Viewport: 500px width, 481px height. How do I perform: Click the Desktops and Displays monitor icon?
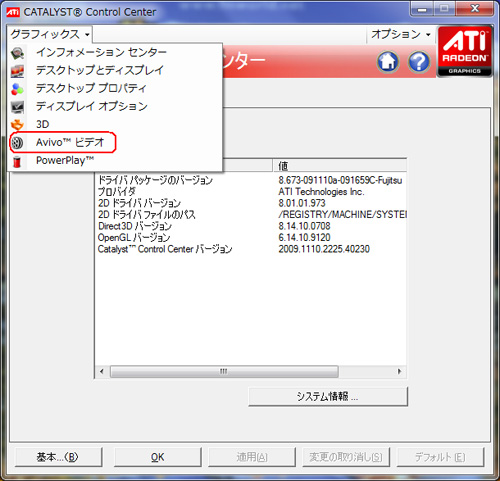(x=17, y=71)
